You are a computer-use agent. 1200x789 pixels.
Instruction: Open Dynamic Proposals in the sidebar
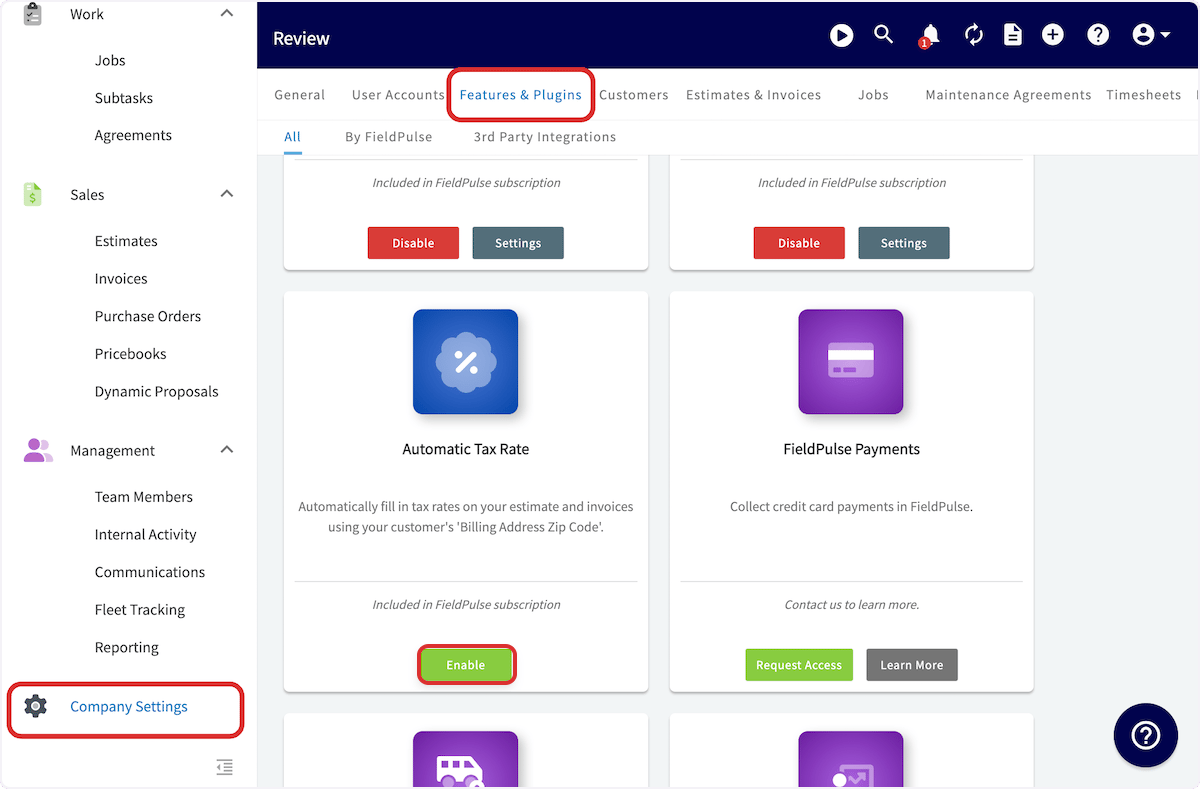pos(156,391)
